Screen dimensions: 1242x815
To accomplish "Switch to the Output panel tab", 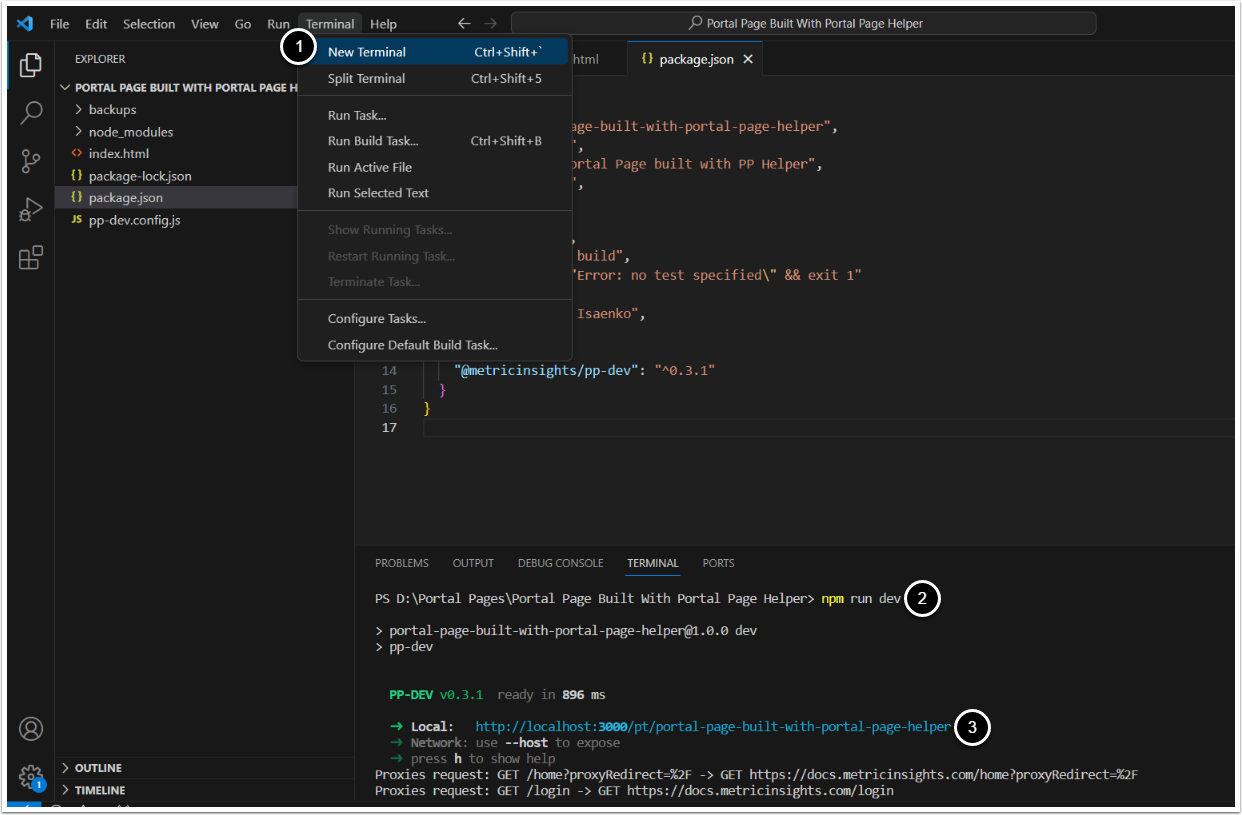I will 473,563.
